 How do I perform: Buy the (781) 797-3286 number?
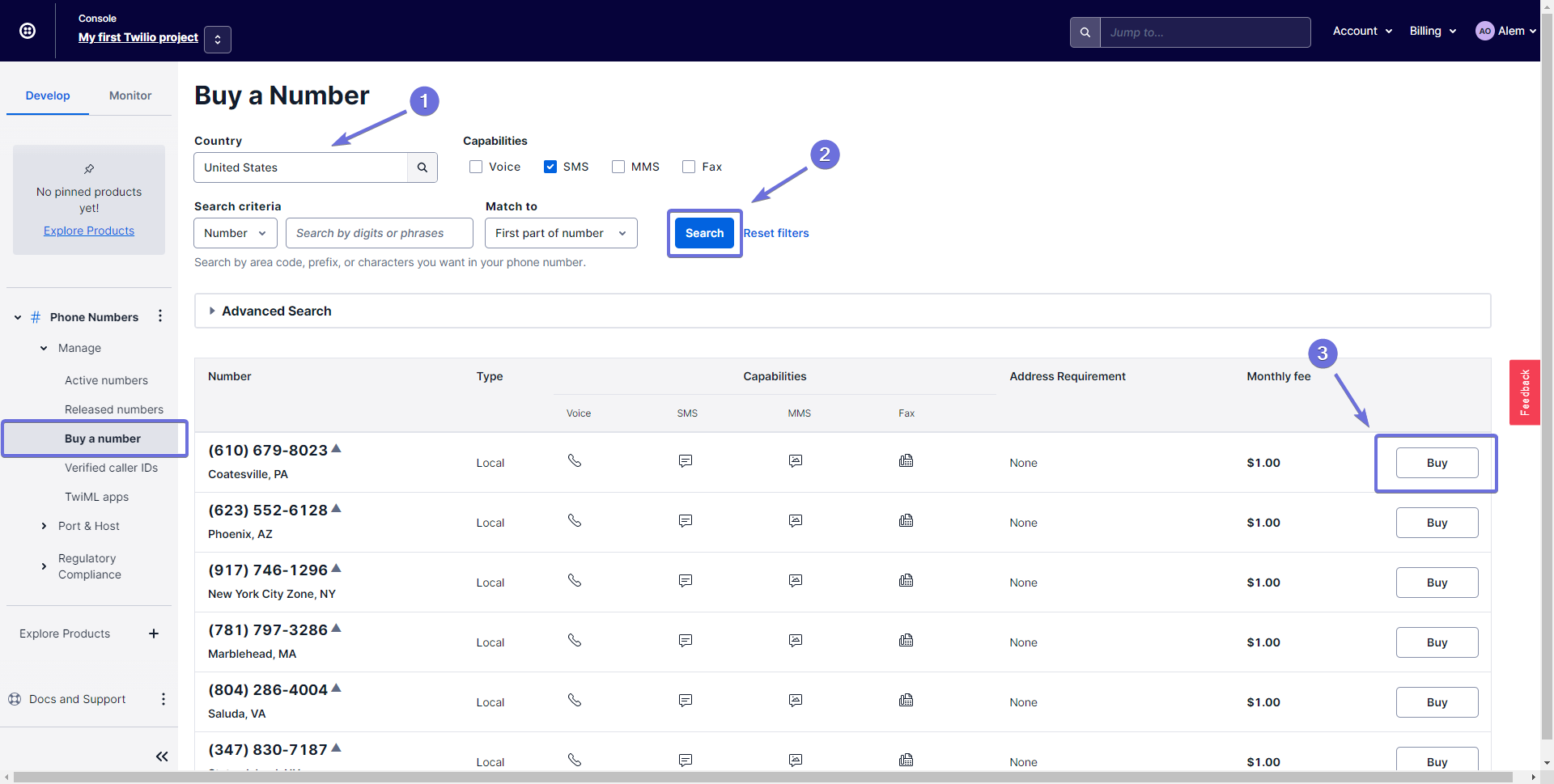(x=1437, y=642)
